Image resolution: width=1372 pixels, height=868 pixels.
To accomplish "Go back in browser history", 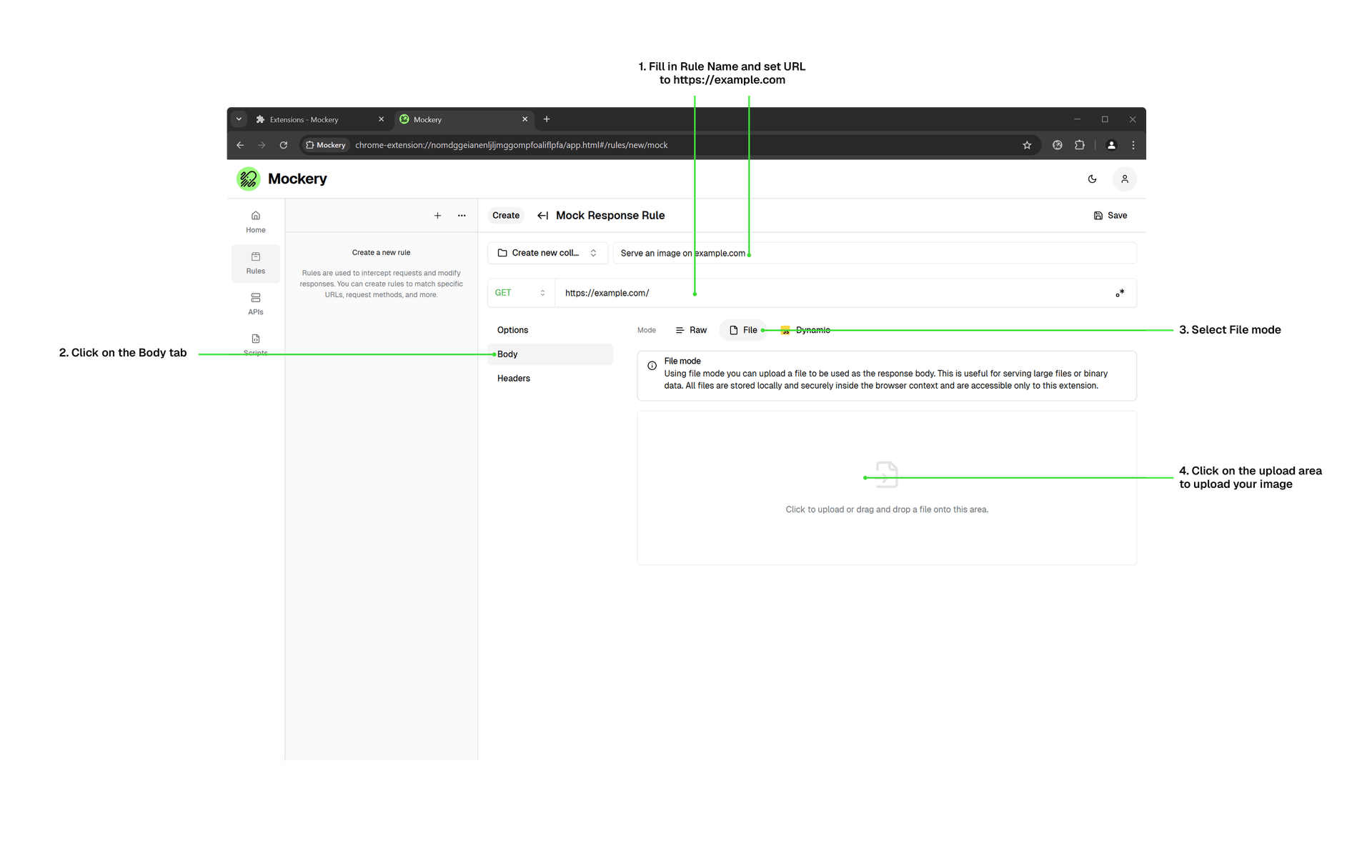I will coord(240,145).
